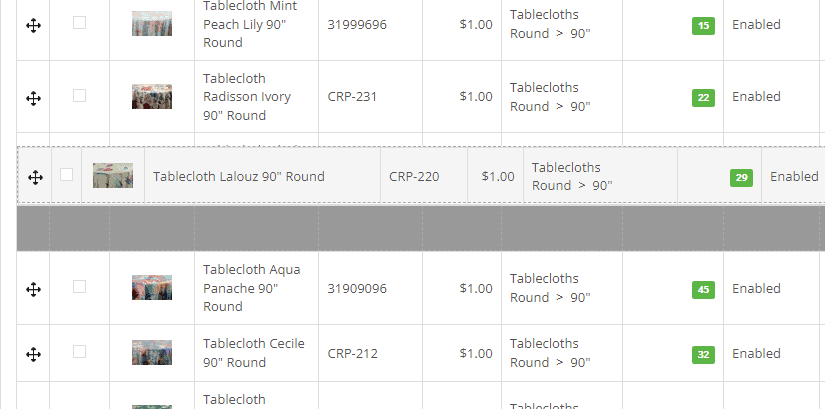Tick checkbox for Tablecloth Mint Peach Lily
Screen dimensions: 825x409
[x=79, y=23]
